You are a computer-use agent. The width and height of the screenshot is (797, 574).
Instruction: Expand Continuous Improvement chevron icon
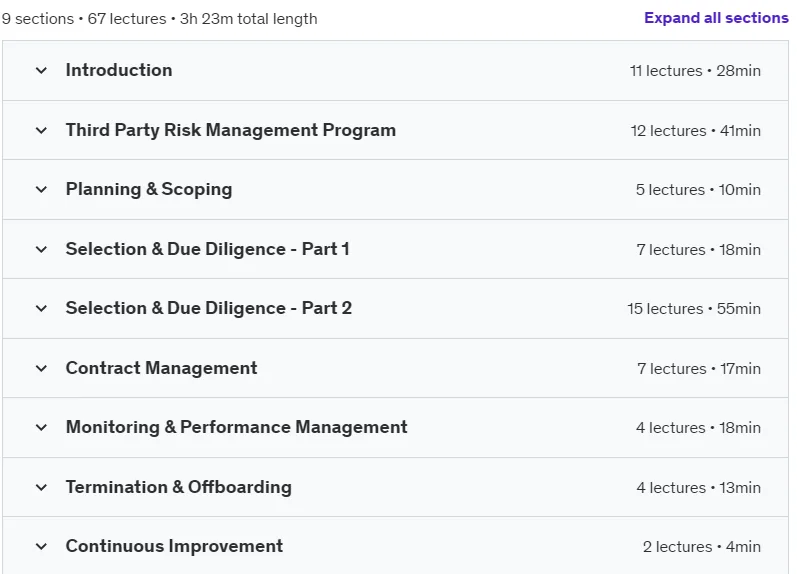[41, 547]
